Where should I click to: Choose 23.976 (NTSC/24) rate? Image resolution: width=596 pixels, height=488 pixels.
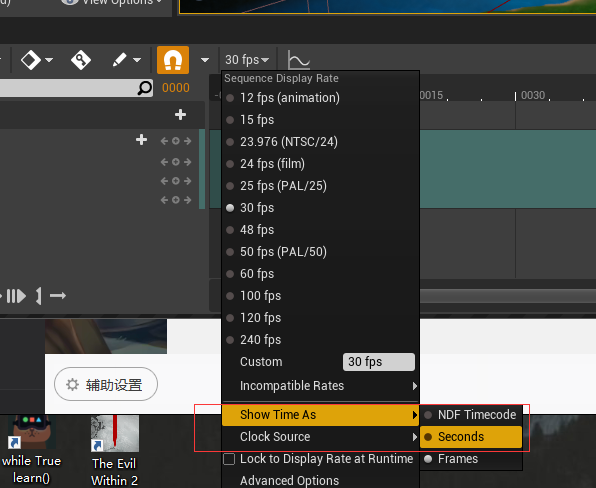[320, 142]
